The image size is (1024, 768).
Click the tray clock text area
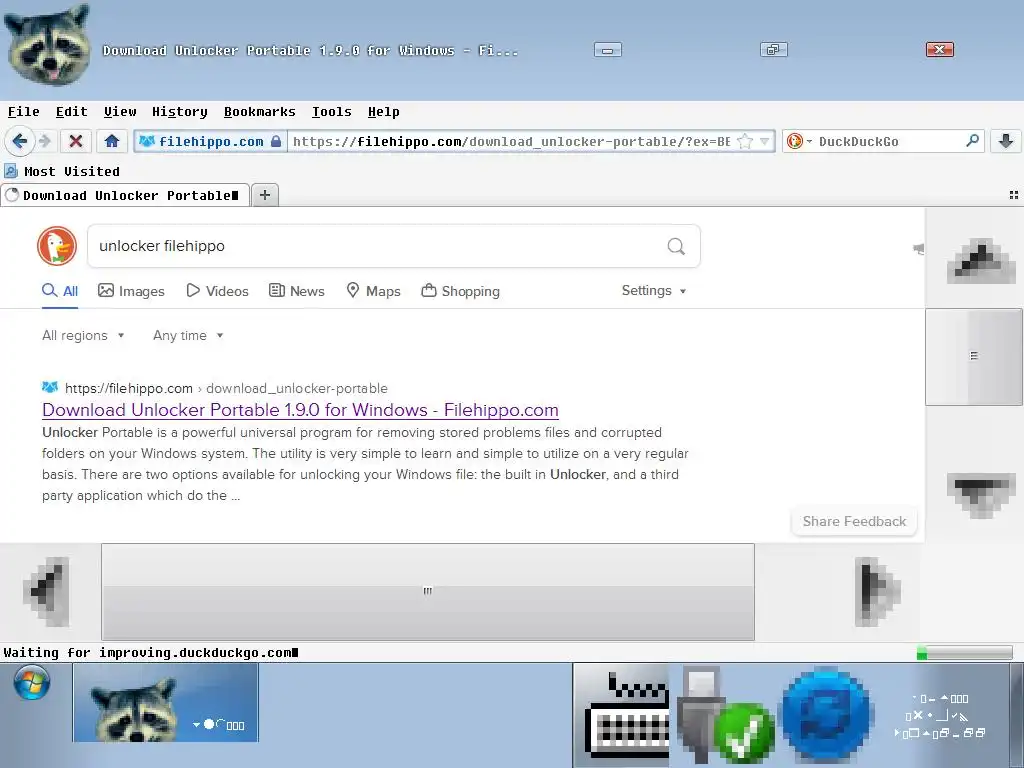940,716
